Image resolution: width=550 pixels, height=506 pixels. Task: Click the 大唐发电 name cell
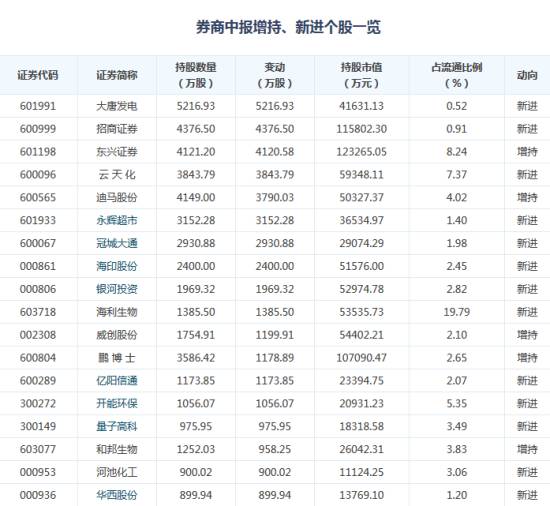pos(117,106)
